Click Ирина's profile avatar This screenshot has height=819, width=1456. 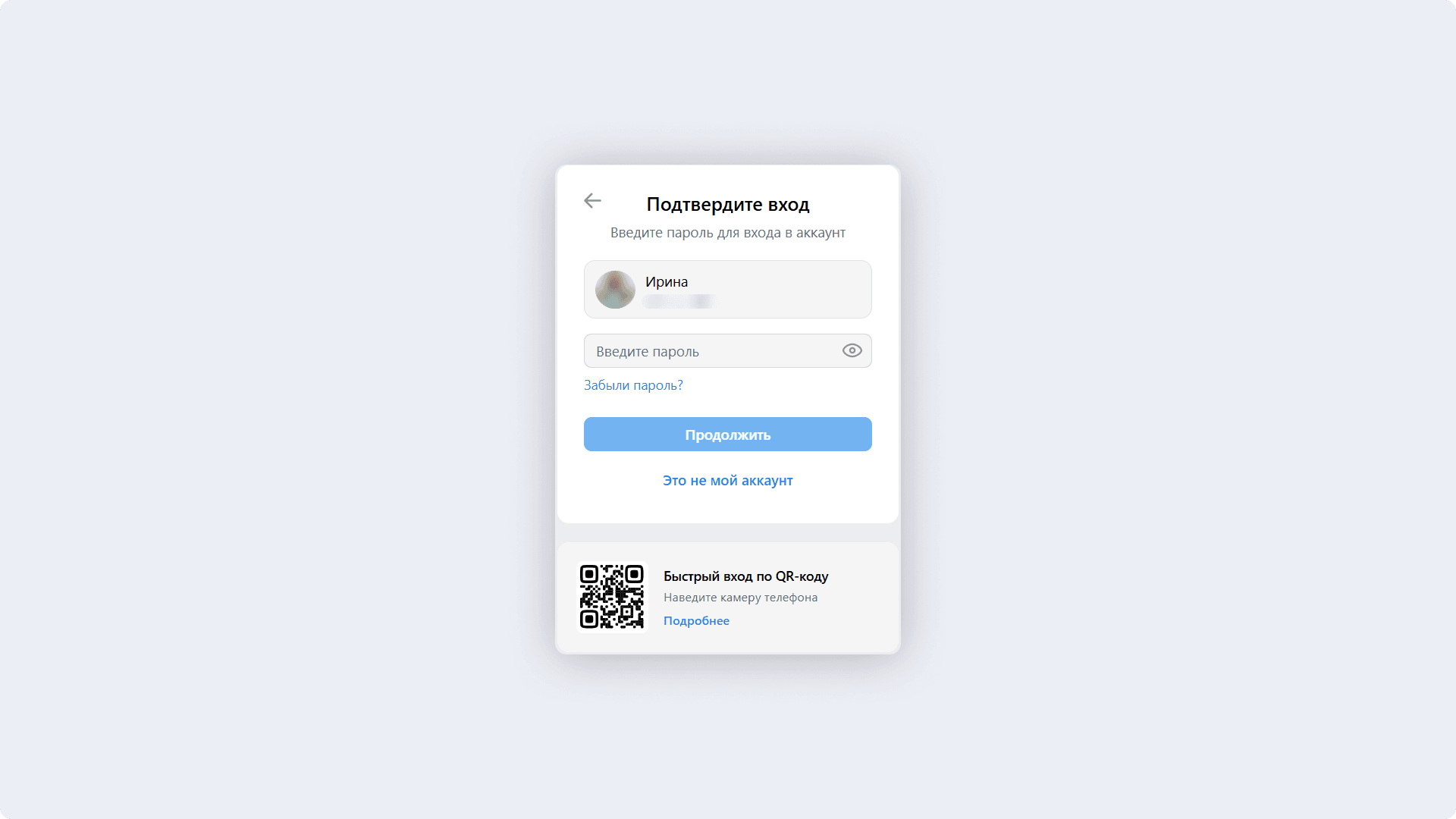point(615,290)
